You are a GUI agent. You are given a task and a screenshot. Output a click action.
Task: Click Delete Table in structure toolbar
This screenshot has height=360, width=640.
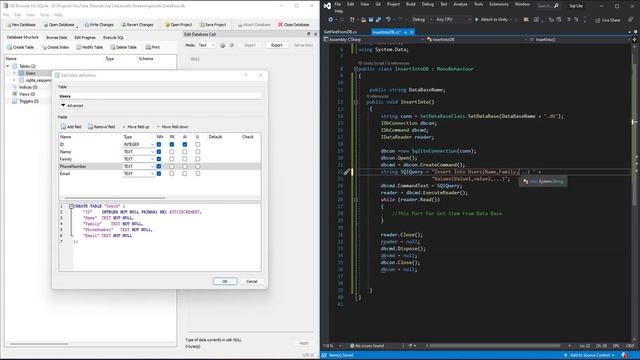point(123,47)
